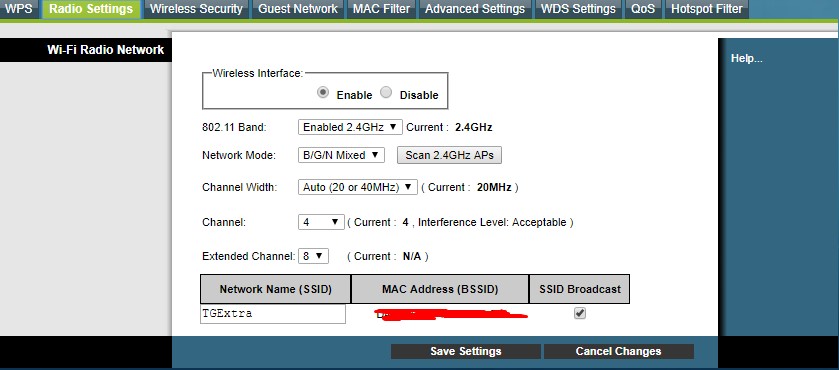Screen dimensions: 839x370
Task: Select the QoS tab
Action: [643, 9]
